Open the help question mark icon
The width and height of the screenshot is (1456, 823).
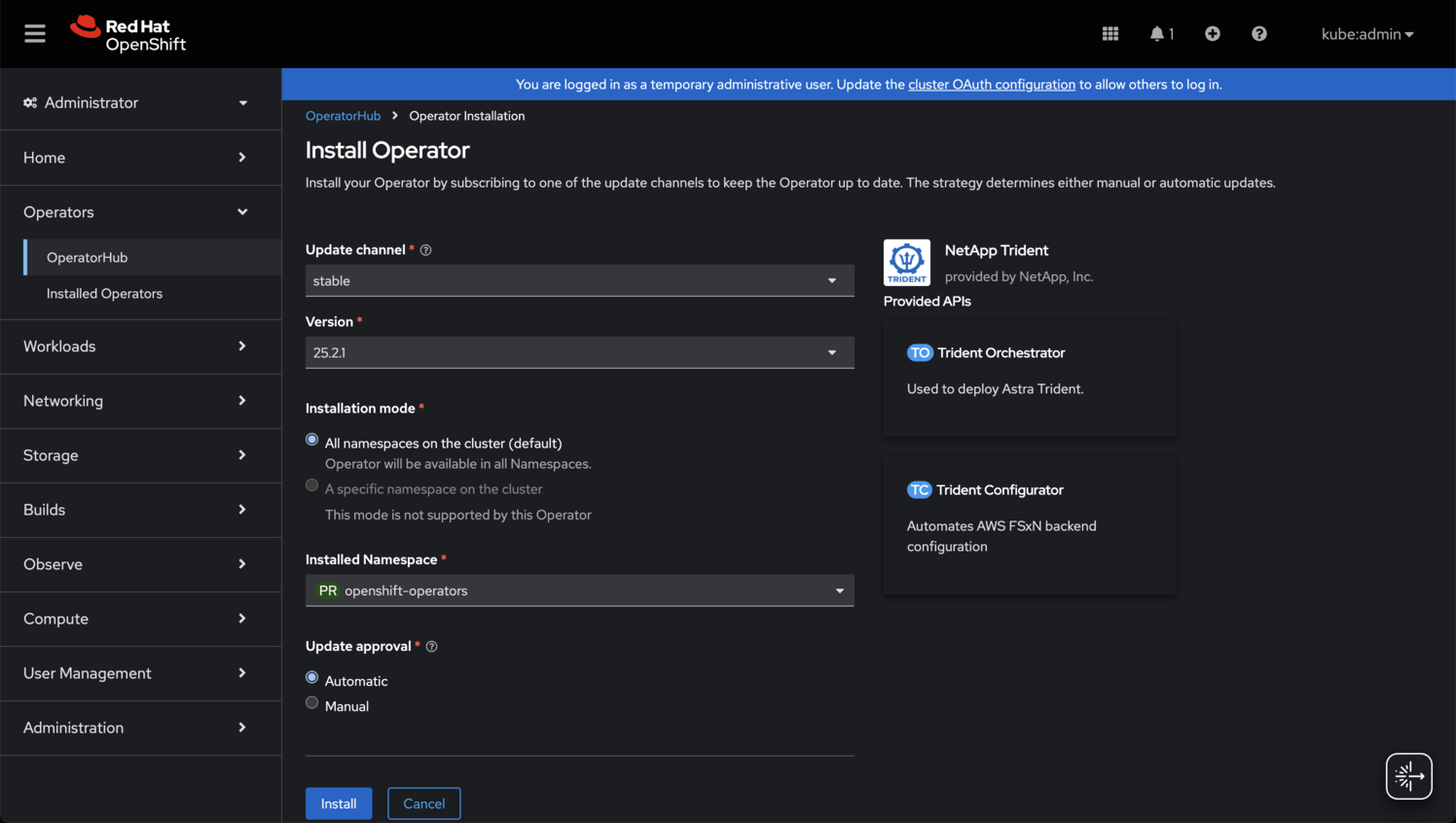[1258, 34]
